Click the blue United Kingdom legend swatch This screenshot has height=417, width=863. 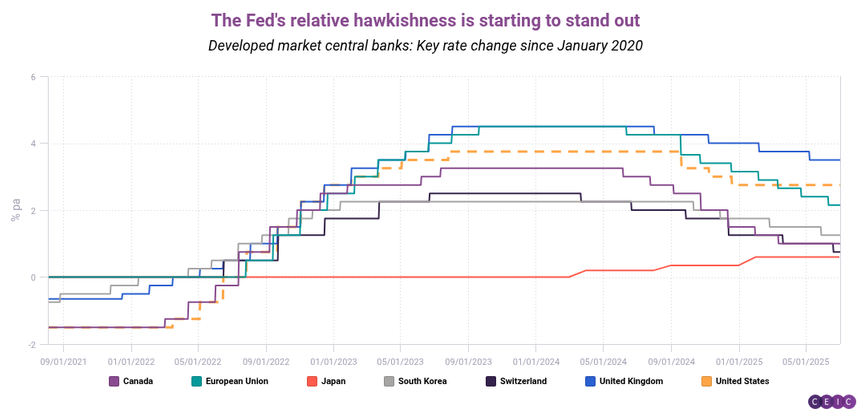(x=590, y=381)
